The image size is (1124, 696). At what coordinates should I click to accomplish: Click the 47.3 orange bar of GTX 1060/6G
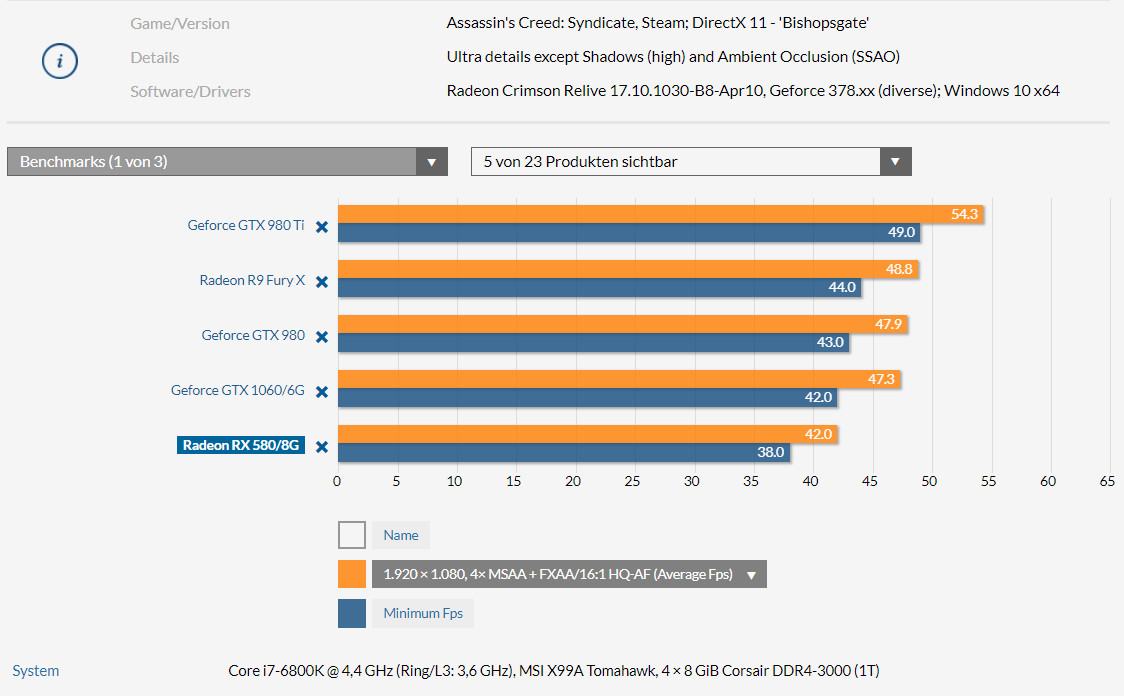(x=619, y=378)
